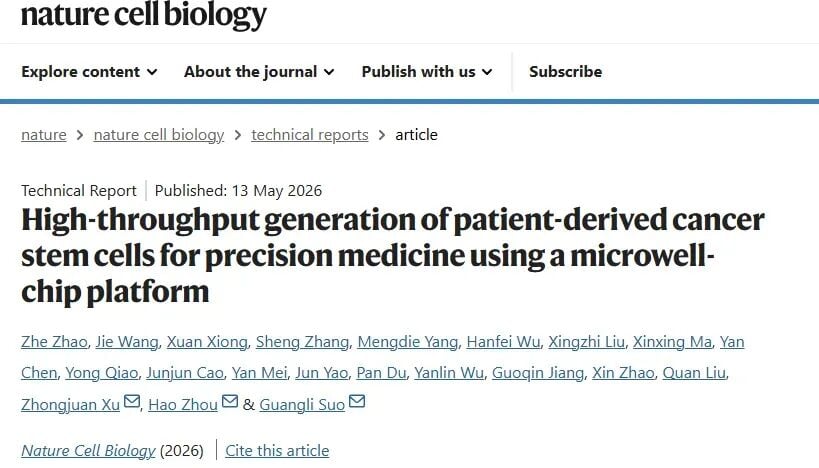Open the Nature Cell Biology journal link
The height and width of the screenshot is (468, 819).
click(x=88, y=450)
